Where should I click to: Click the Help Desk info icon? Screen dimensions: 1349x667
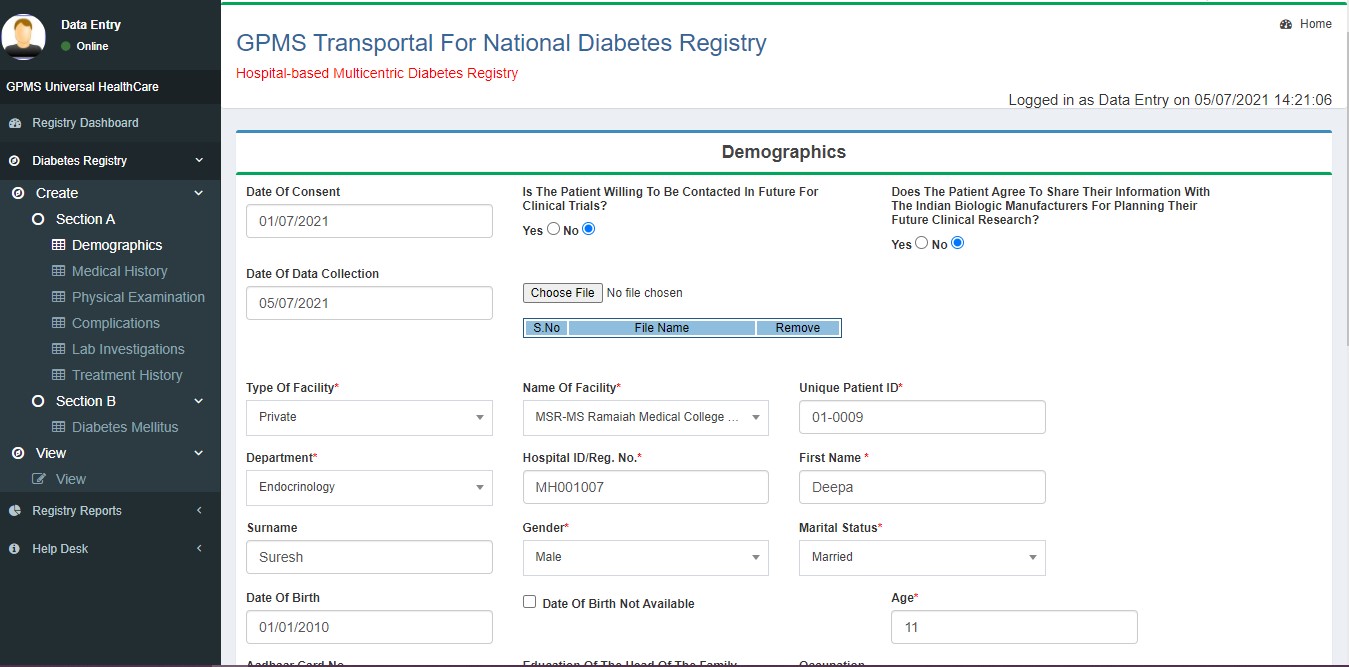(x=15, y=549)
